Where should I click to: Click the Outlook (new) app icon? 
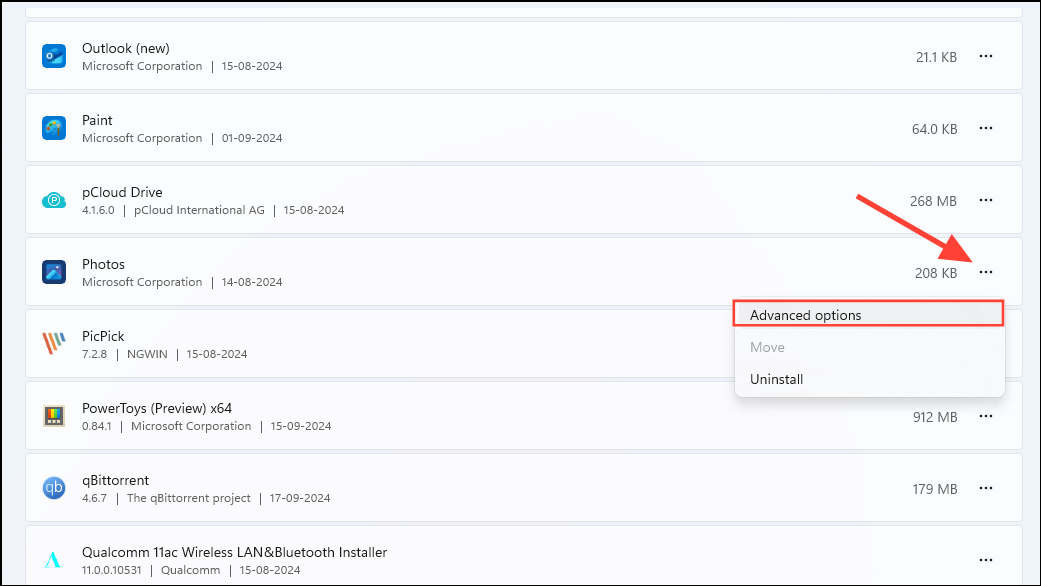(54, 56)
